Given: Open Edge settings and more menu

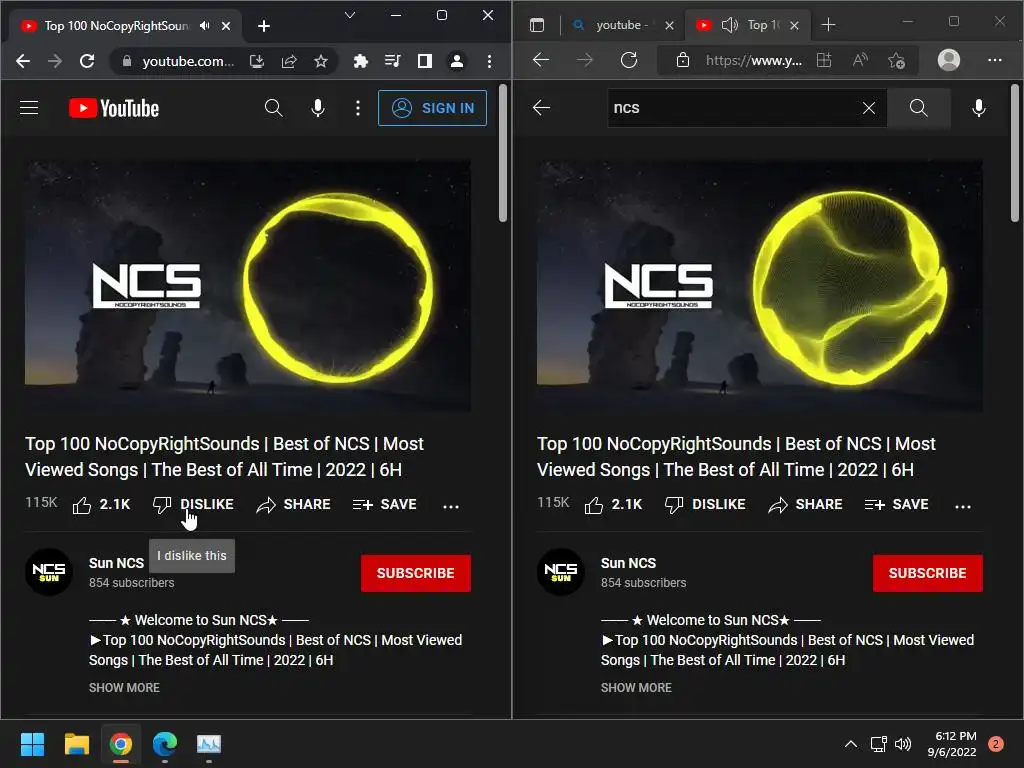Looking at the screenshot, I should [995, 60].
